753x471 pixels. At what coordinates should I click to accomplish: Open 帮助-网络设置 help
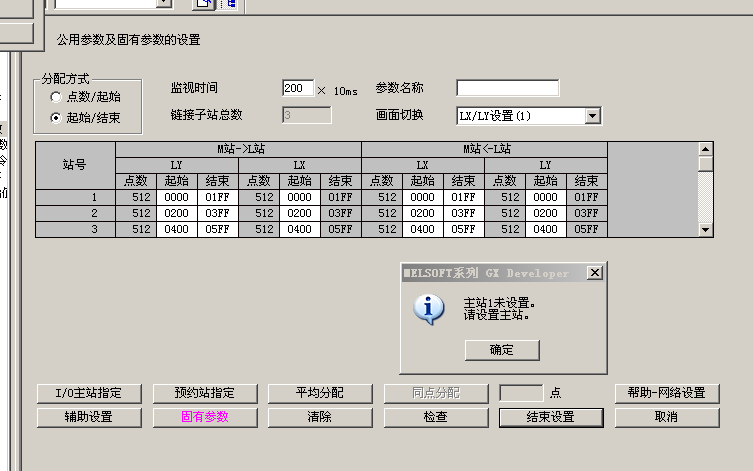point(666,393)
